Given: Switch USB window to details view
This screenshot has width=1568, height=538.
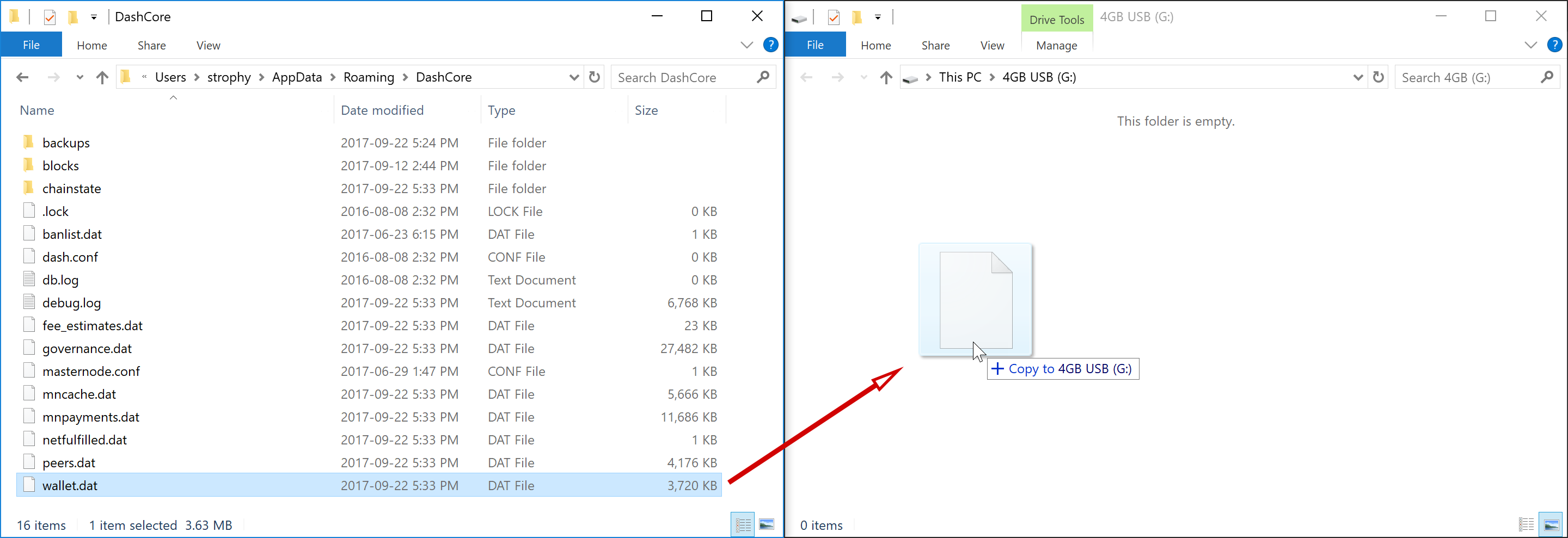Looking at the screenshot, I should [1527, 524].
